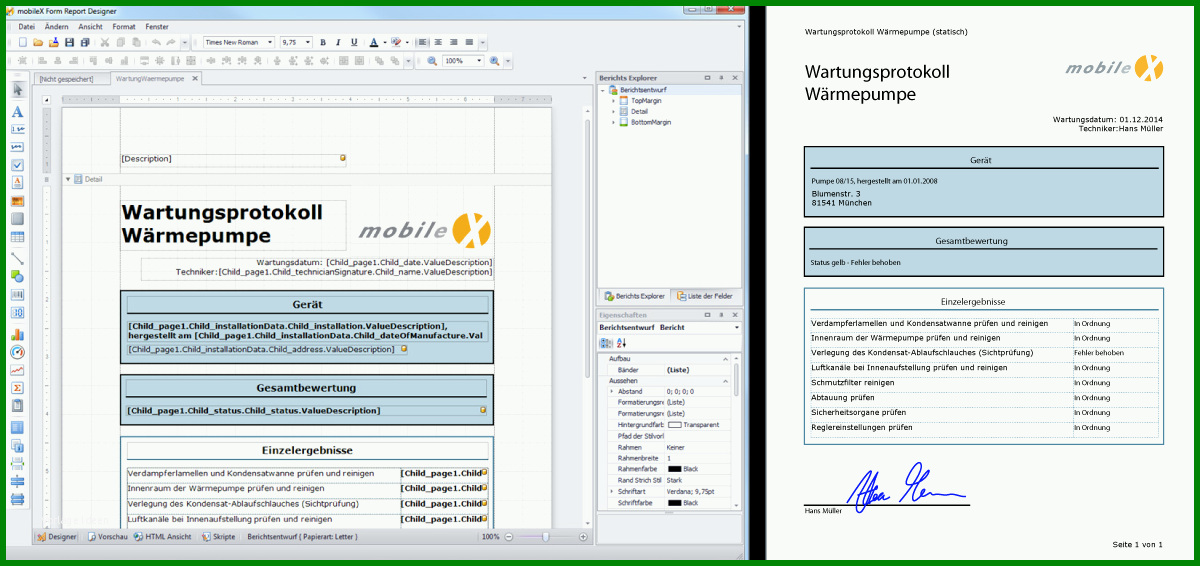The height and width of the screenshot is (566, 1200).
Task: Expand the Schriftart property
Action: click(611, 491)
